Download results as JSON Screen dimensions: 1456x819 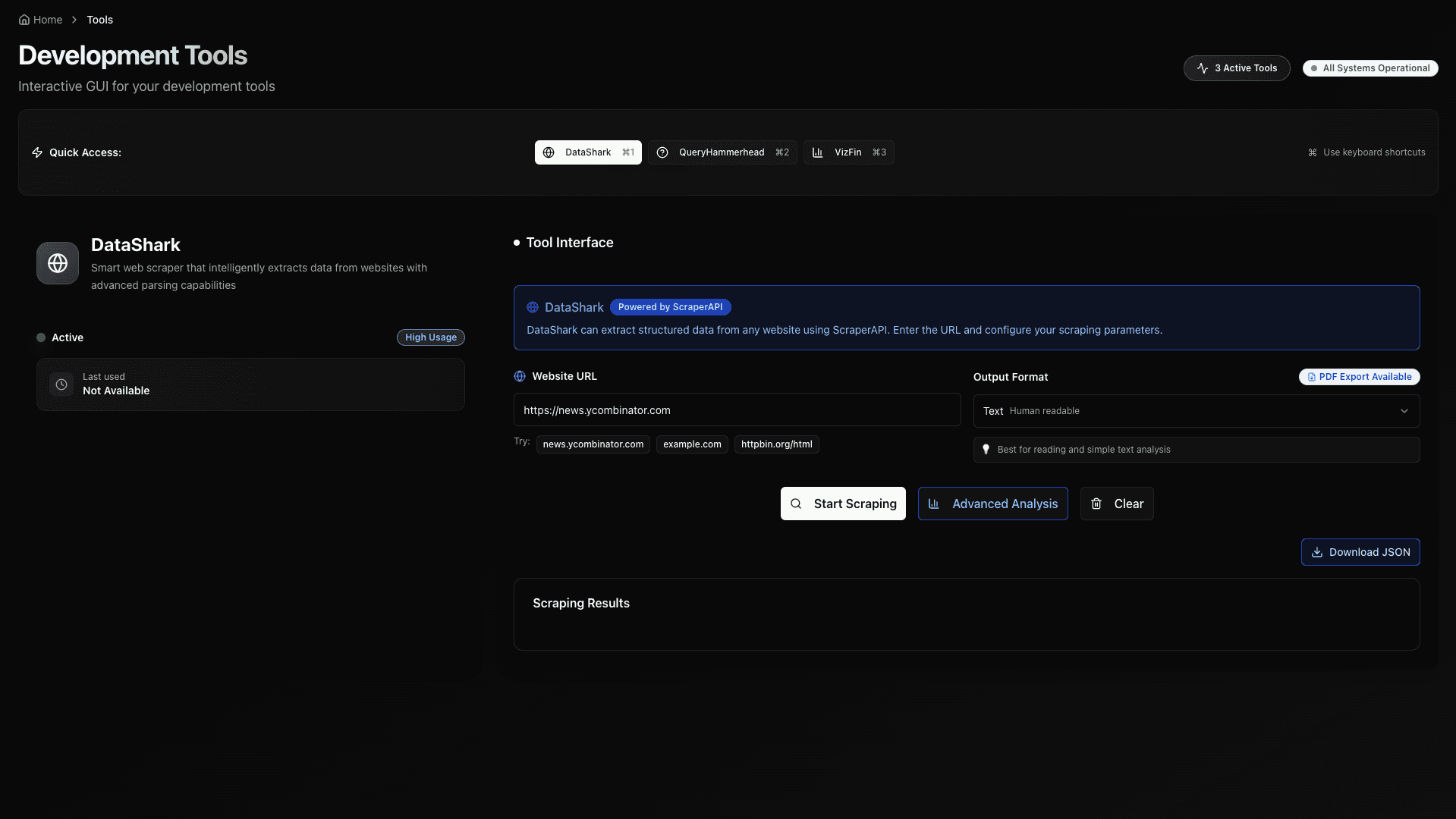tap(1360, 552)
